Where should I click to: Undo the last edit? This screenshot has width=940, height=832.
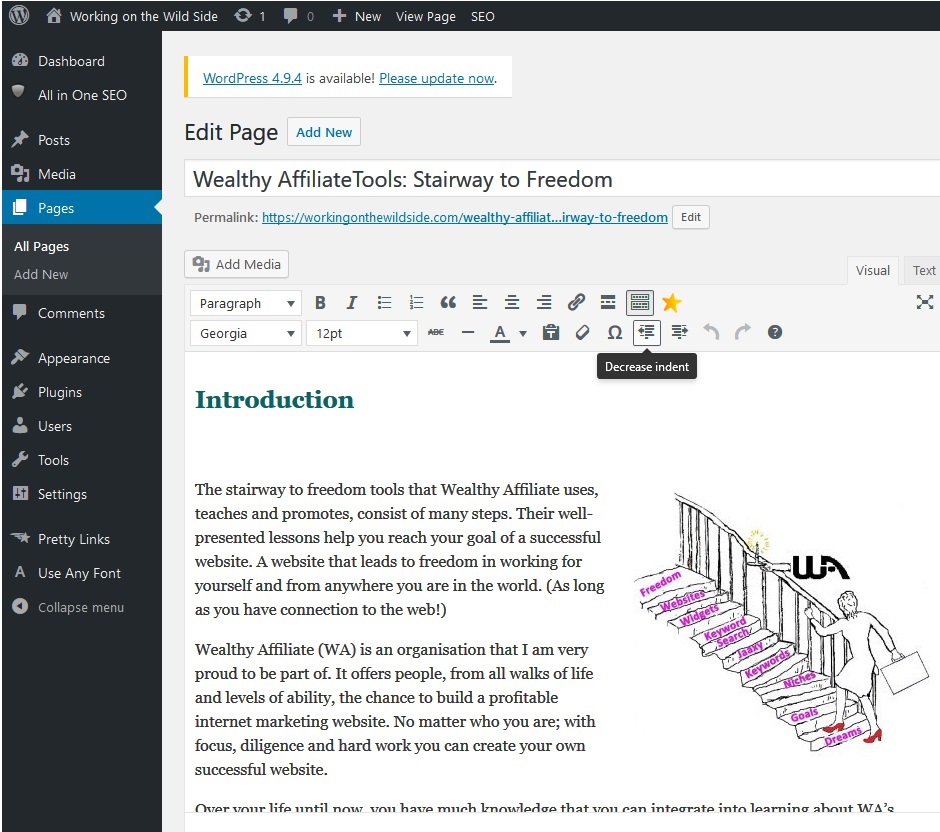coord(711,332)
